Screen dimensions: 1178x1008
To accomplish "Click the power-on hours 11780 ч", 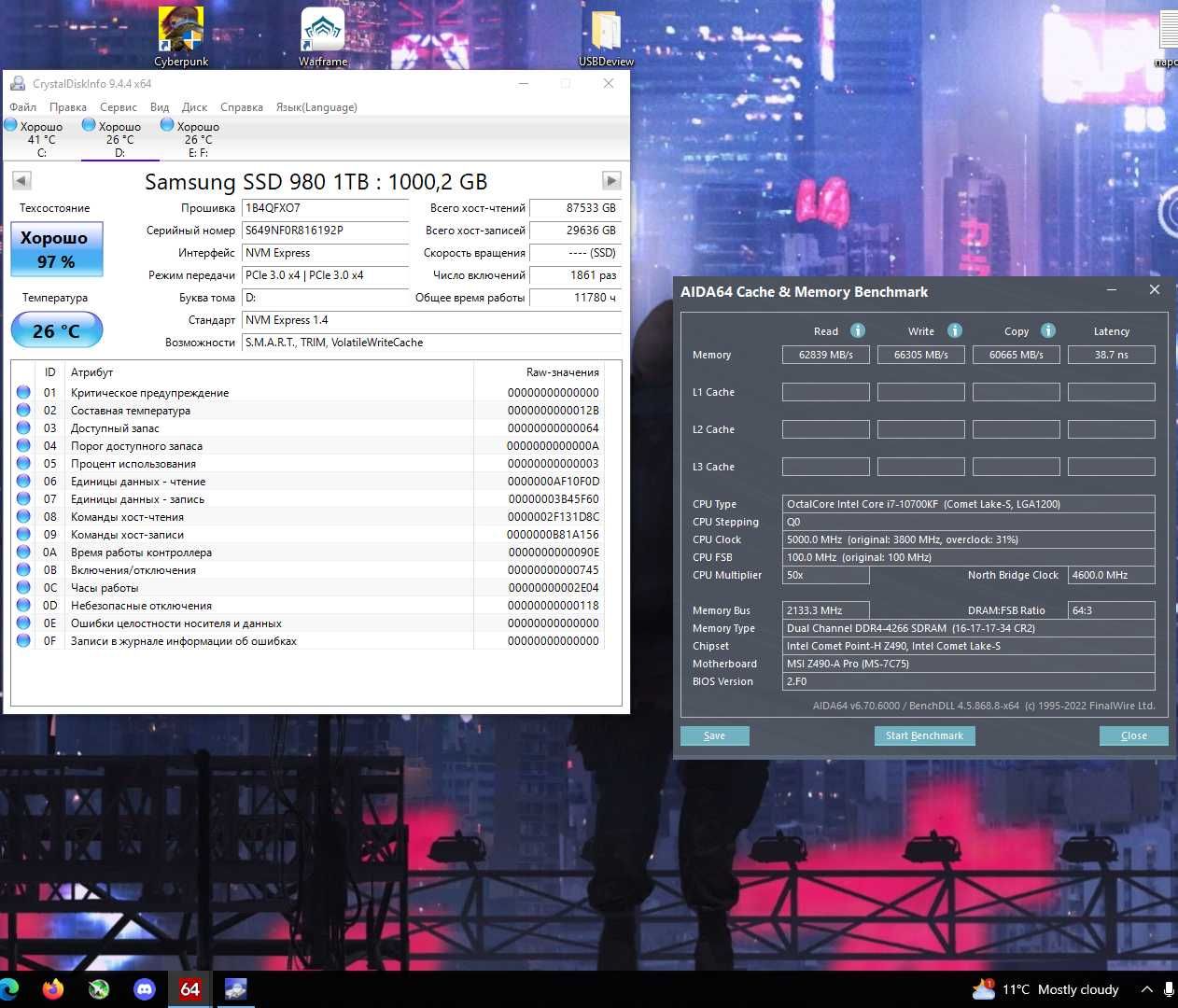I will point(575,298).
